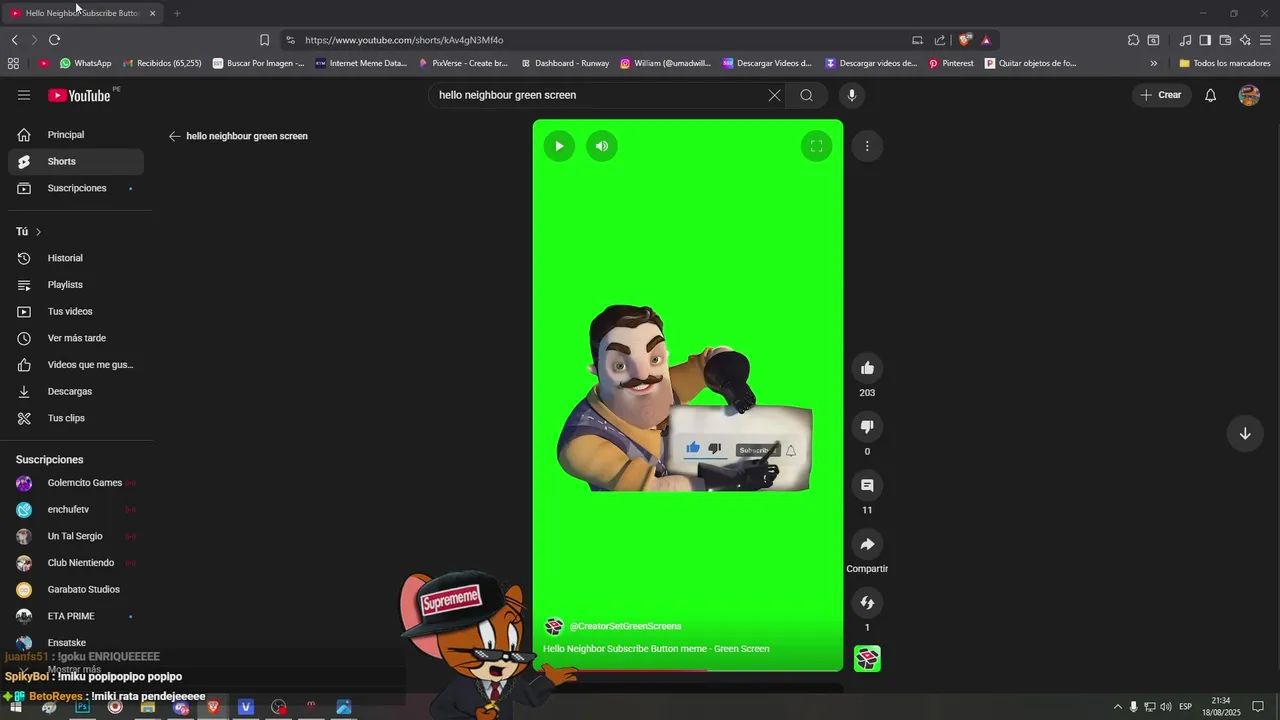Image resolution: width=1280 pixels, height=720 pixels.
Task: Enter fullscreen on the Short
Action: point(816,146)
